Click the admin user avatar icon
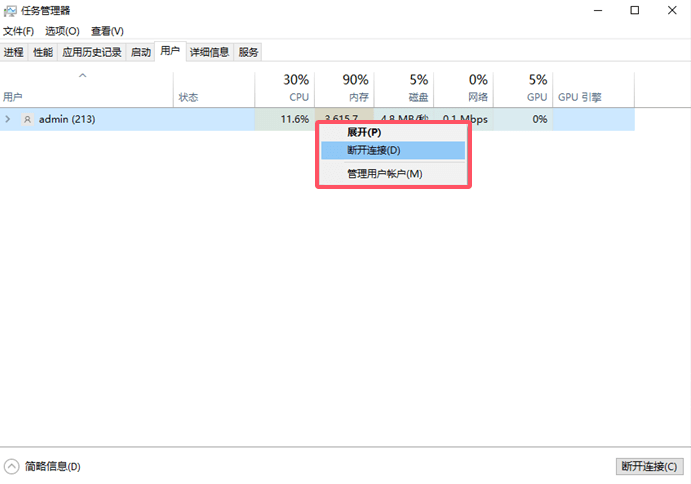 tap(27, 119)
